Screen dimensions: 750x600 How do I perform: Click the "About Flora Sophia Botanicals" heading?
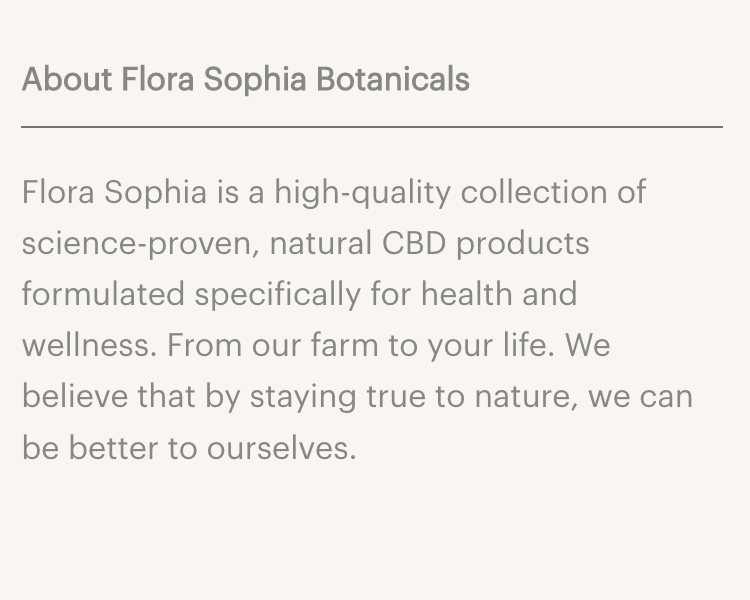tap(245, 79)
